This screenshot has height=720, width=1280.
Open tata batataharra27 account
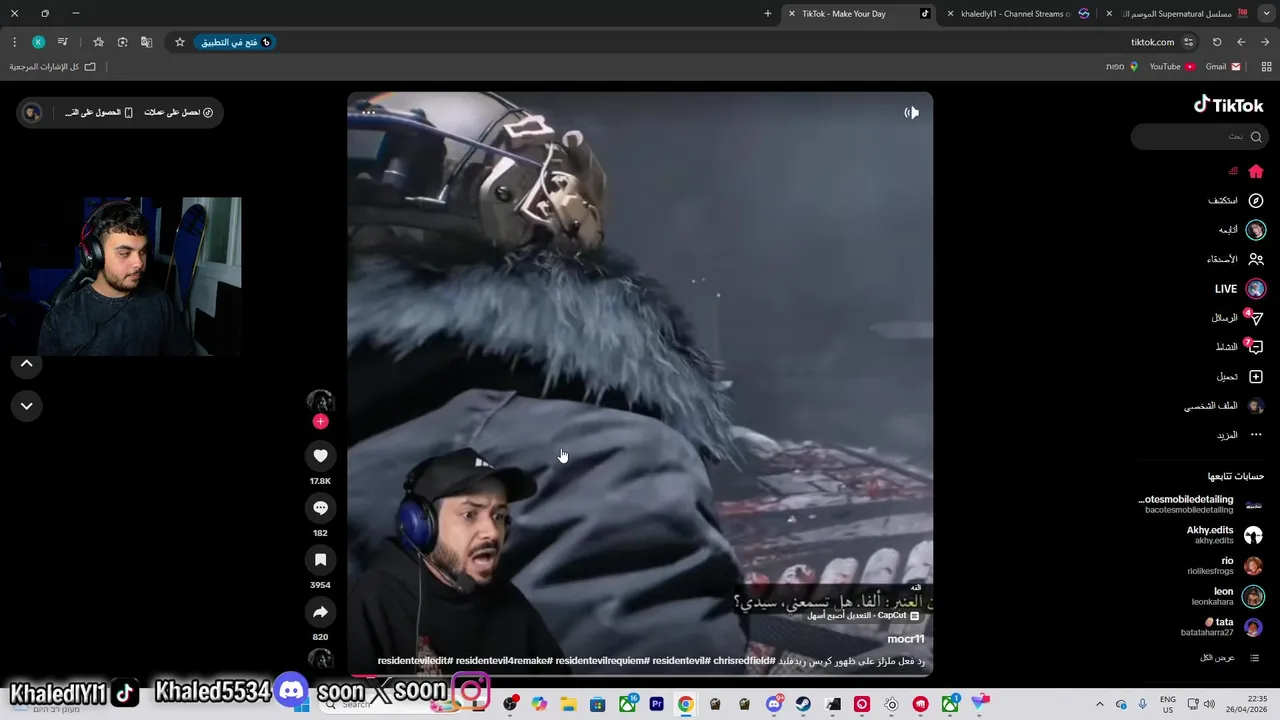1222,627
